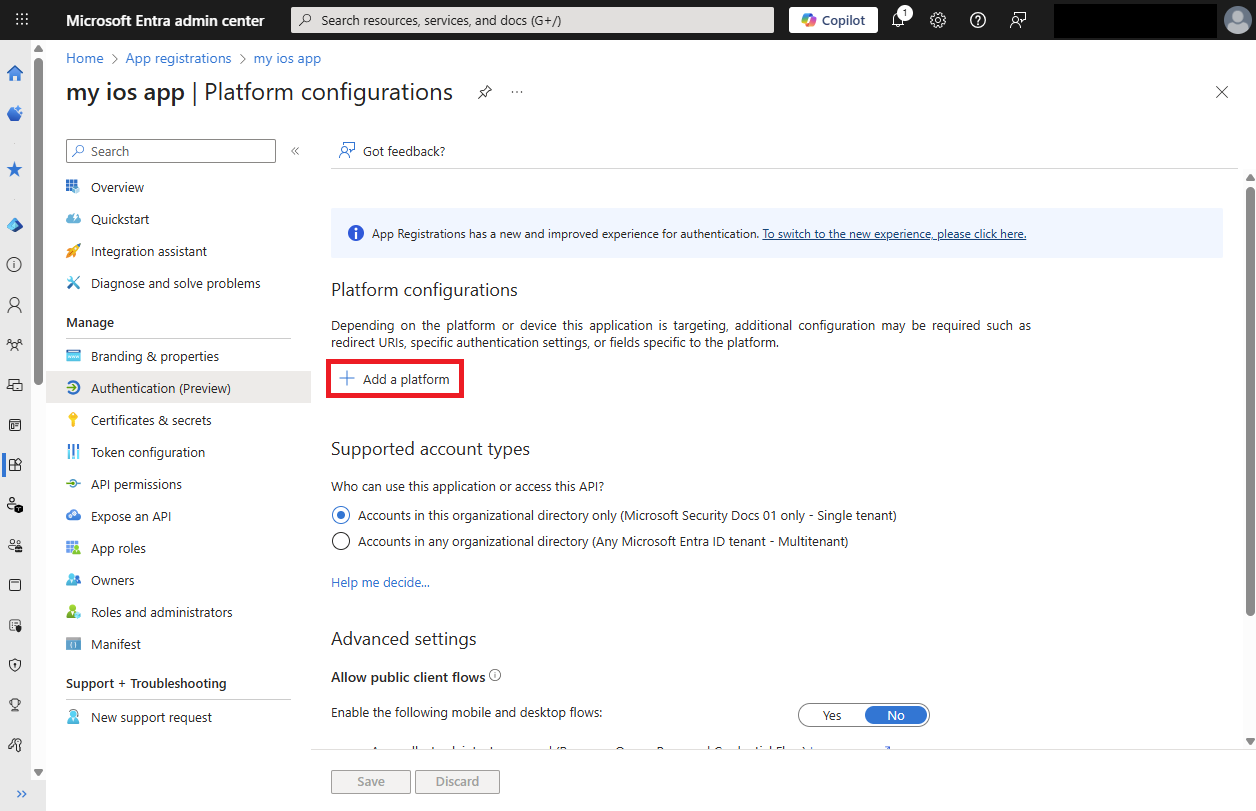Go to App registrations breadcrumb
1256x811 pixels.
click(x=178, y=59)
